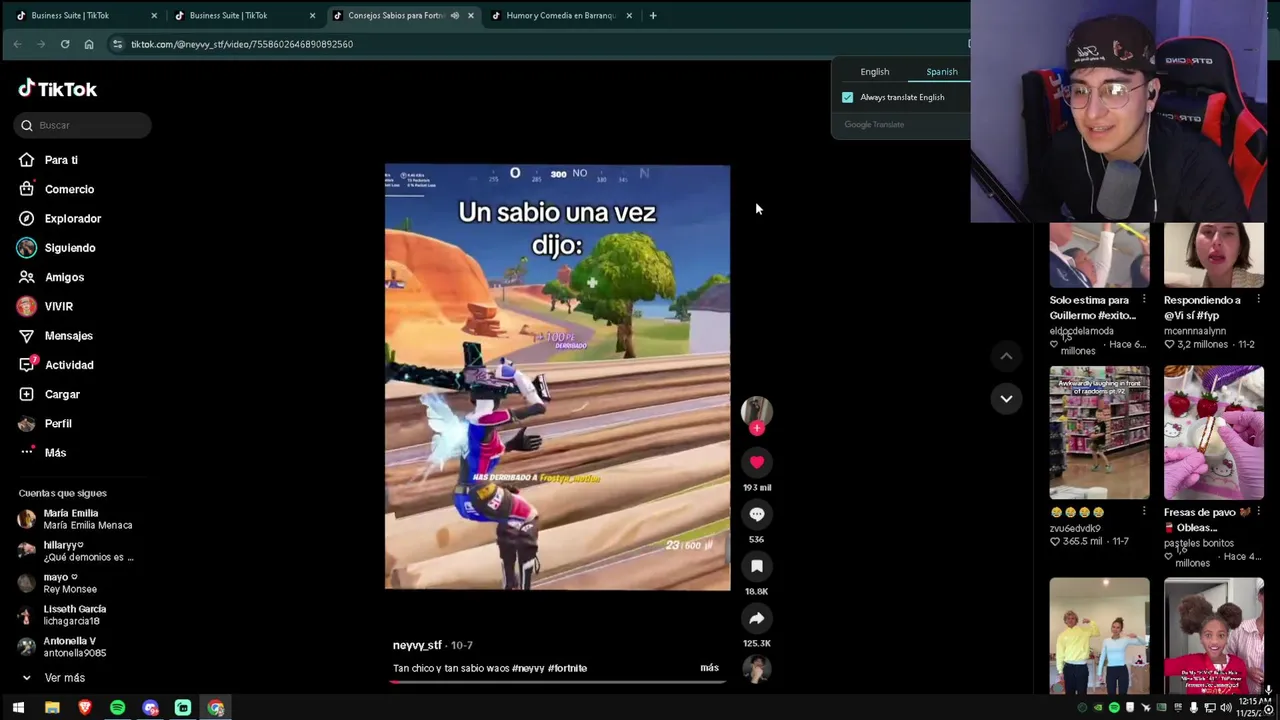Open Brave browser from taskbar
Screen dimensions: 1280x720
click(x=85, y=708)
